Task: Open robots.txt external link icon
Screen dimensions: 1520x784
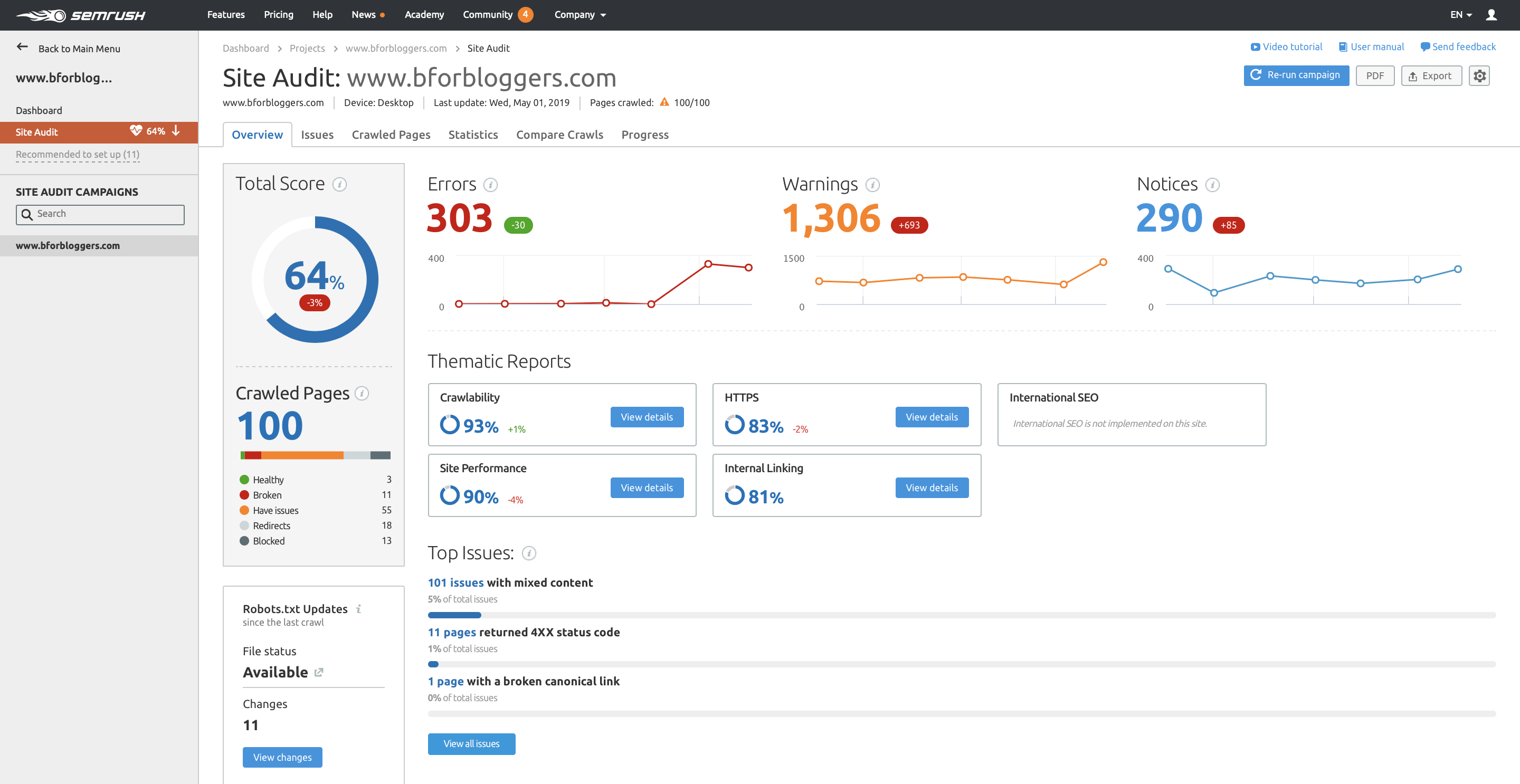Action: click(319, 673)
